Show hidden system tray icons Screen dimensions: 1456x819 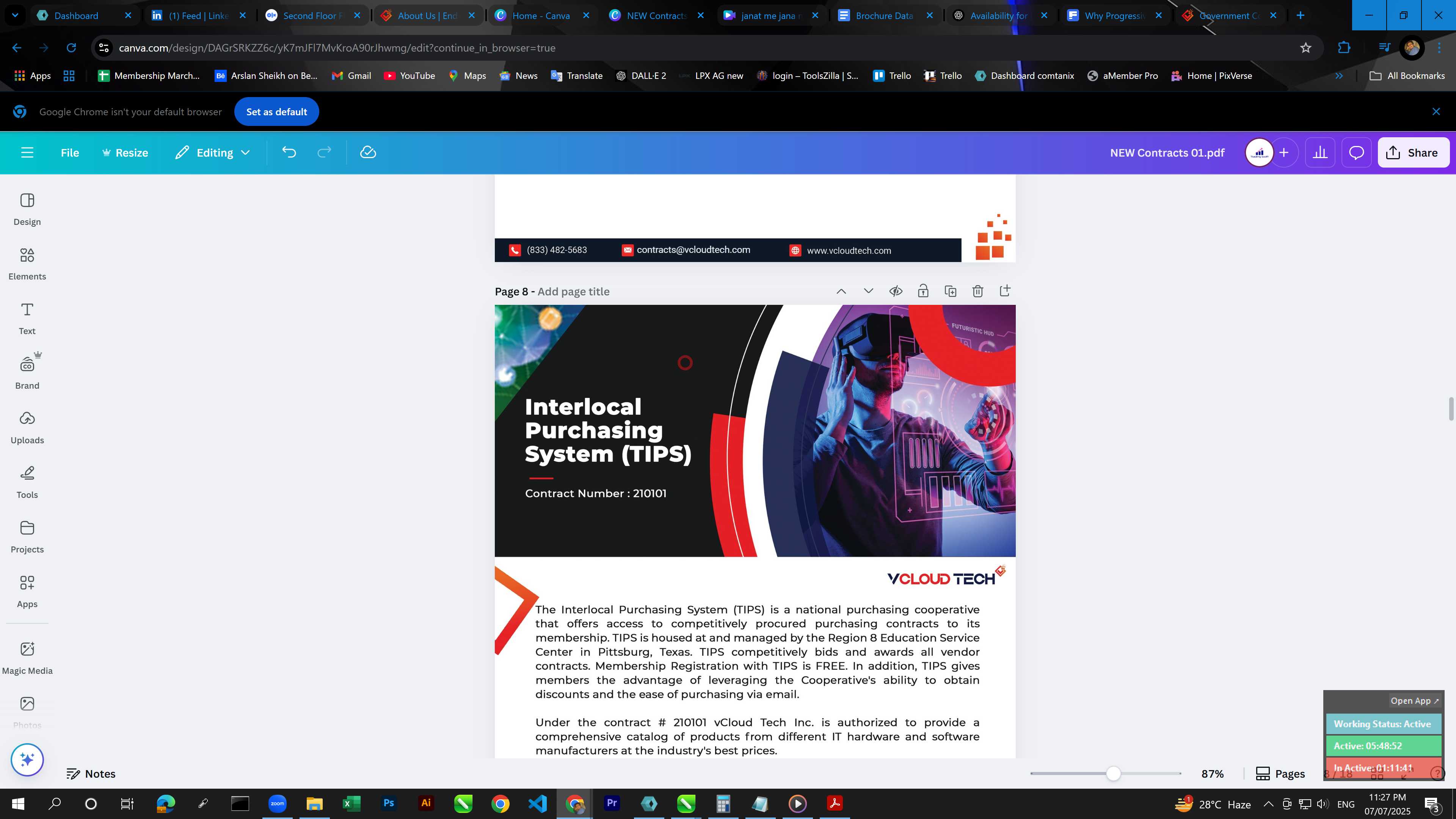(1268, 804)
